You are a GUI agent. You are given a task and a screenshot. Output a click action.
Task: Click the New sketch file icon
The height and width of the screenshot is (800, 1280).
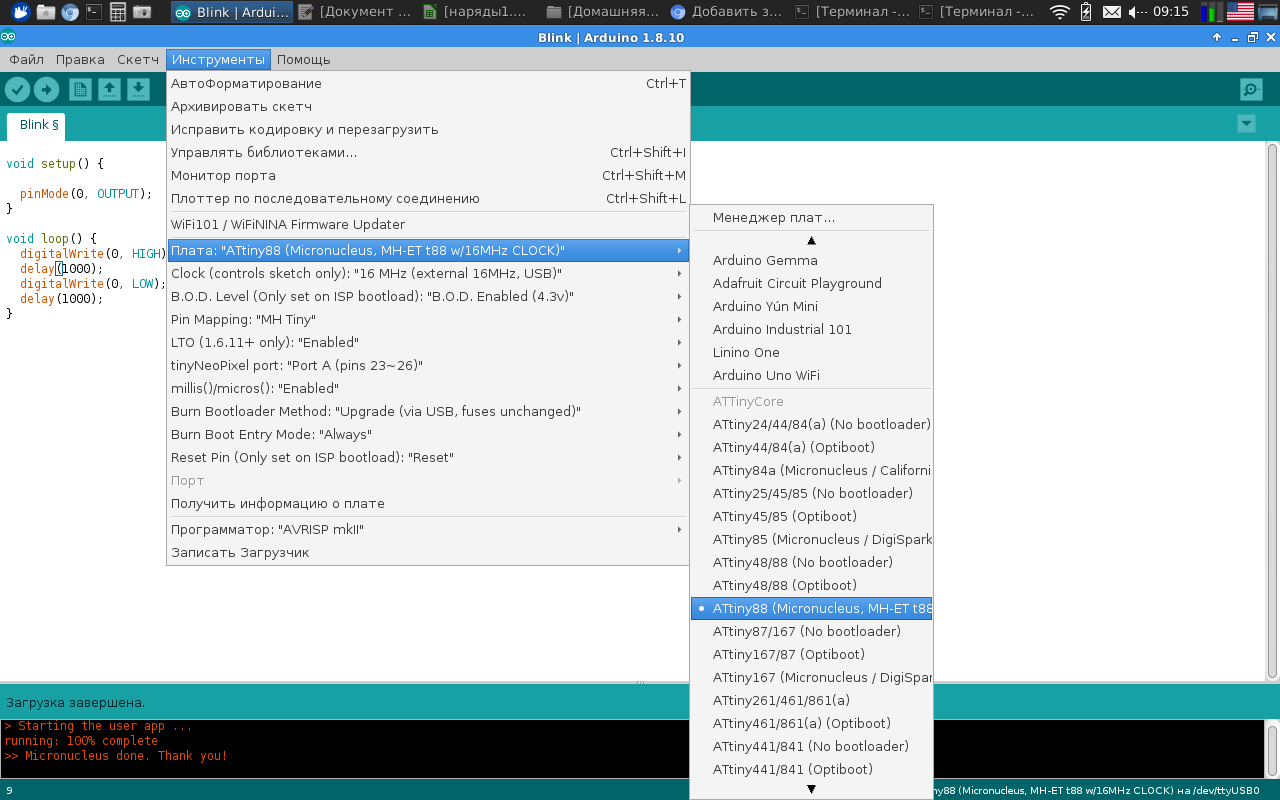click(80, 90)
